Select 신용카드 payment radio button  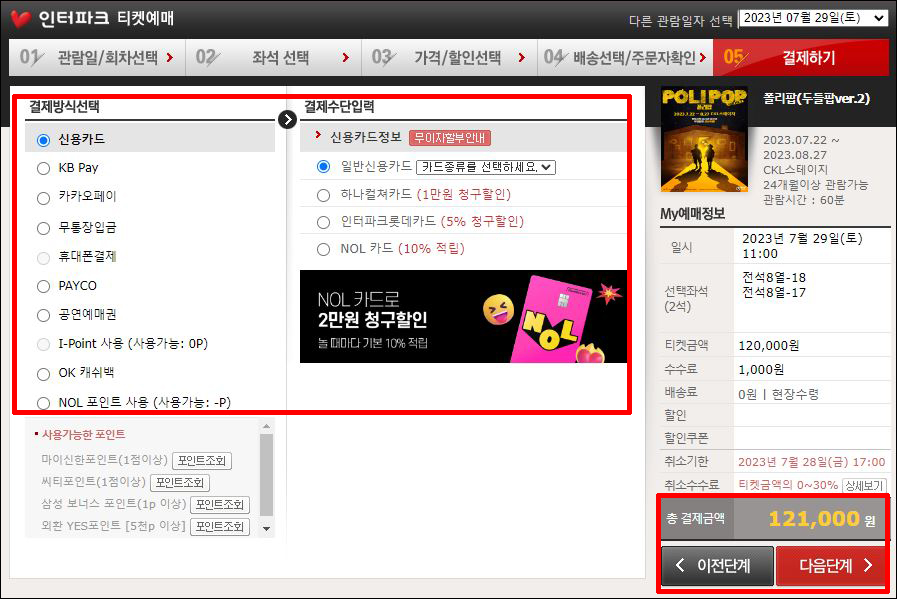coord(43,140)
